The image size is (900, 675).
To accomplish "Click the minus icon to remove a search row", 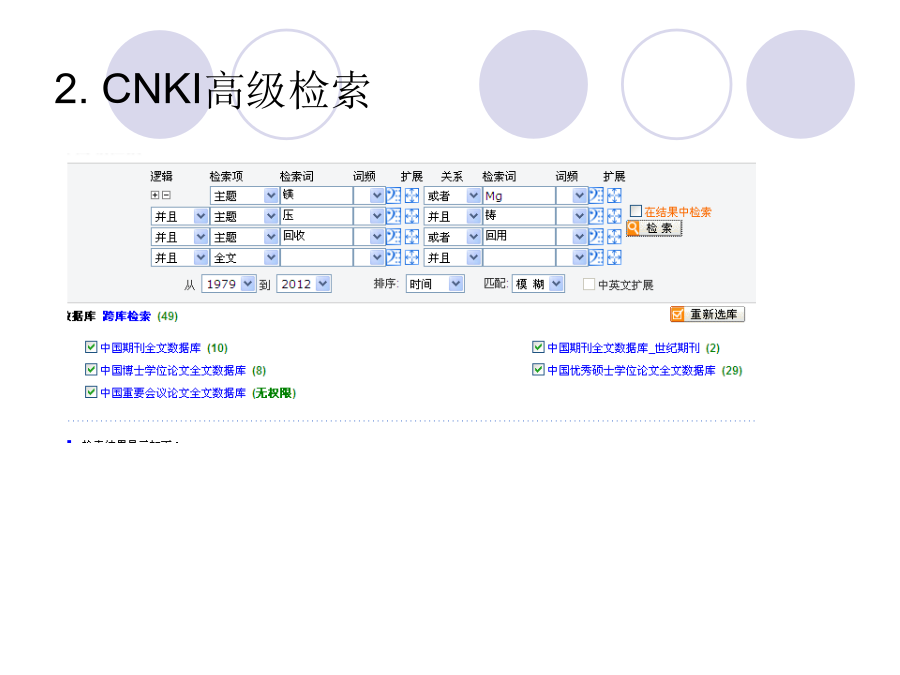I will 166,195.
